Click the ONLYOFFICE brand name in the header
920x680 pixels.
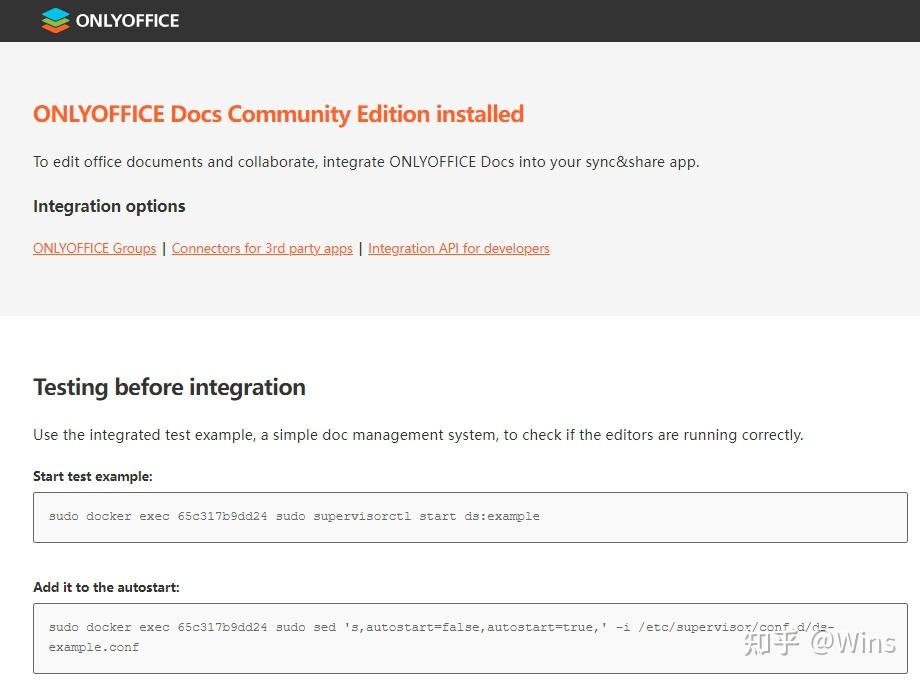coord(121,20)
